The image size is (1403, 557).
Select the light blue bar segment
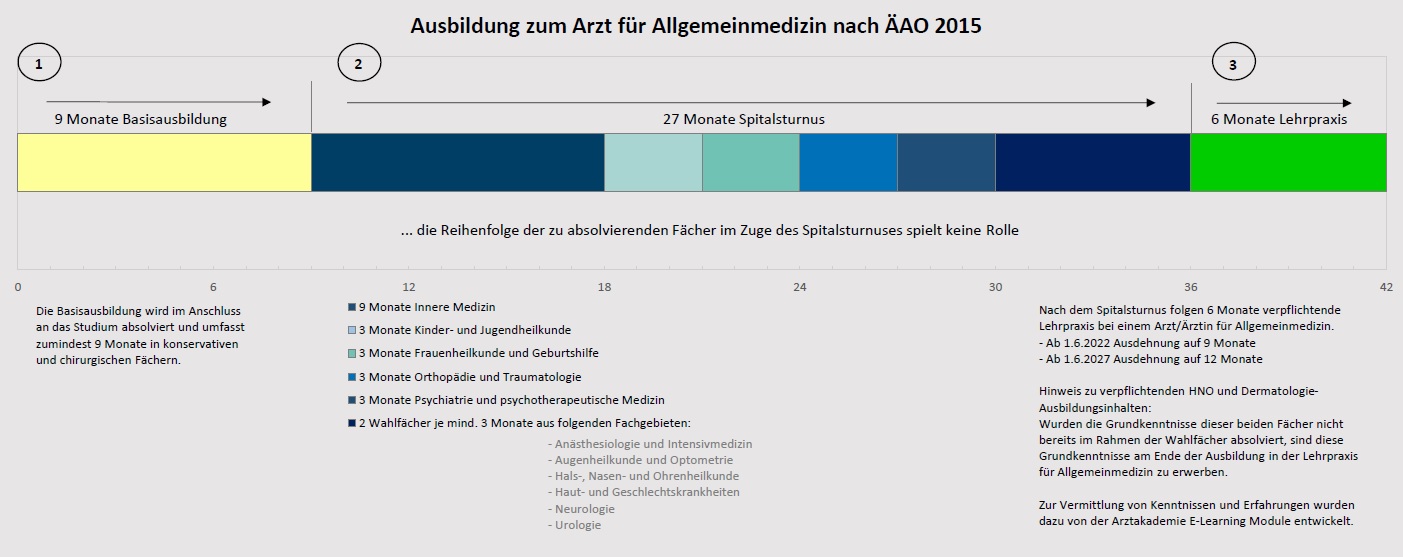pyautogui.click(x=653, y=162)
